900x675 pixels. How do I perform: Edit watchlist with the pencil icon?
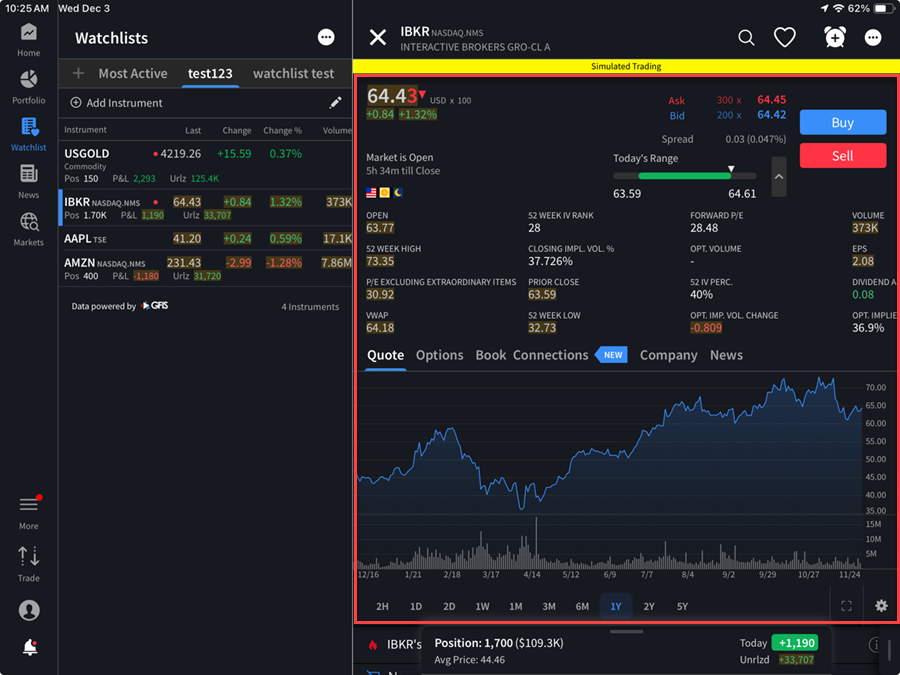335,103
